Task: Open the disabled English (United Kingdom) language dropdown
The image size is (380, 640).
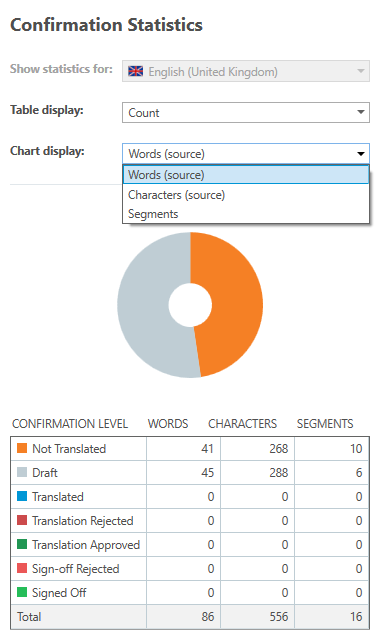Action: (246, 71)
